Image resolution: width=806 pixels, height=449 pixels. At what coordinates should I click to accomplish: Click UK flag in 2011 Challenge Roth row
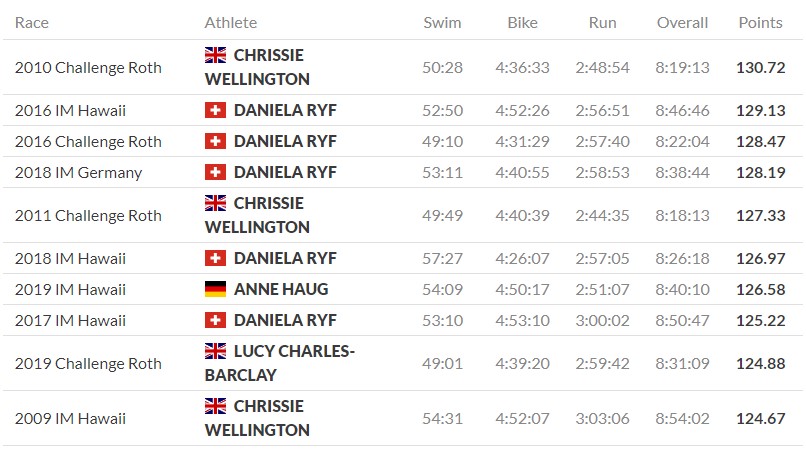[215, 203]
